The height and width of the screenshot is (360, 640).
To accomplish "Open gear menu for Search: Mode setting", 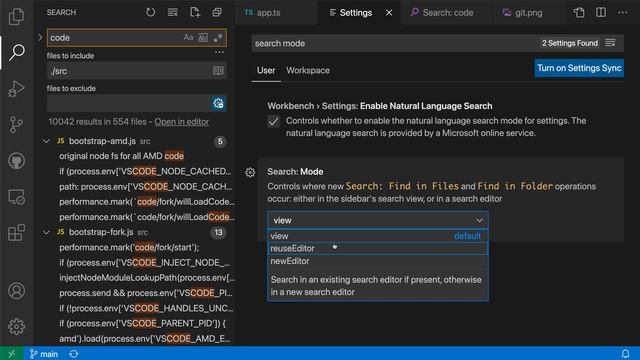I will pyautogui.click(x=250, y=173).
